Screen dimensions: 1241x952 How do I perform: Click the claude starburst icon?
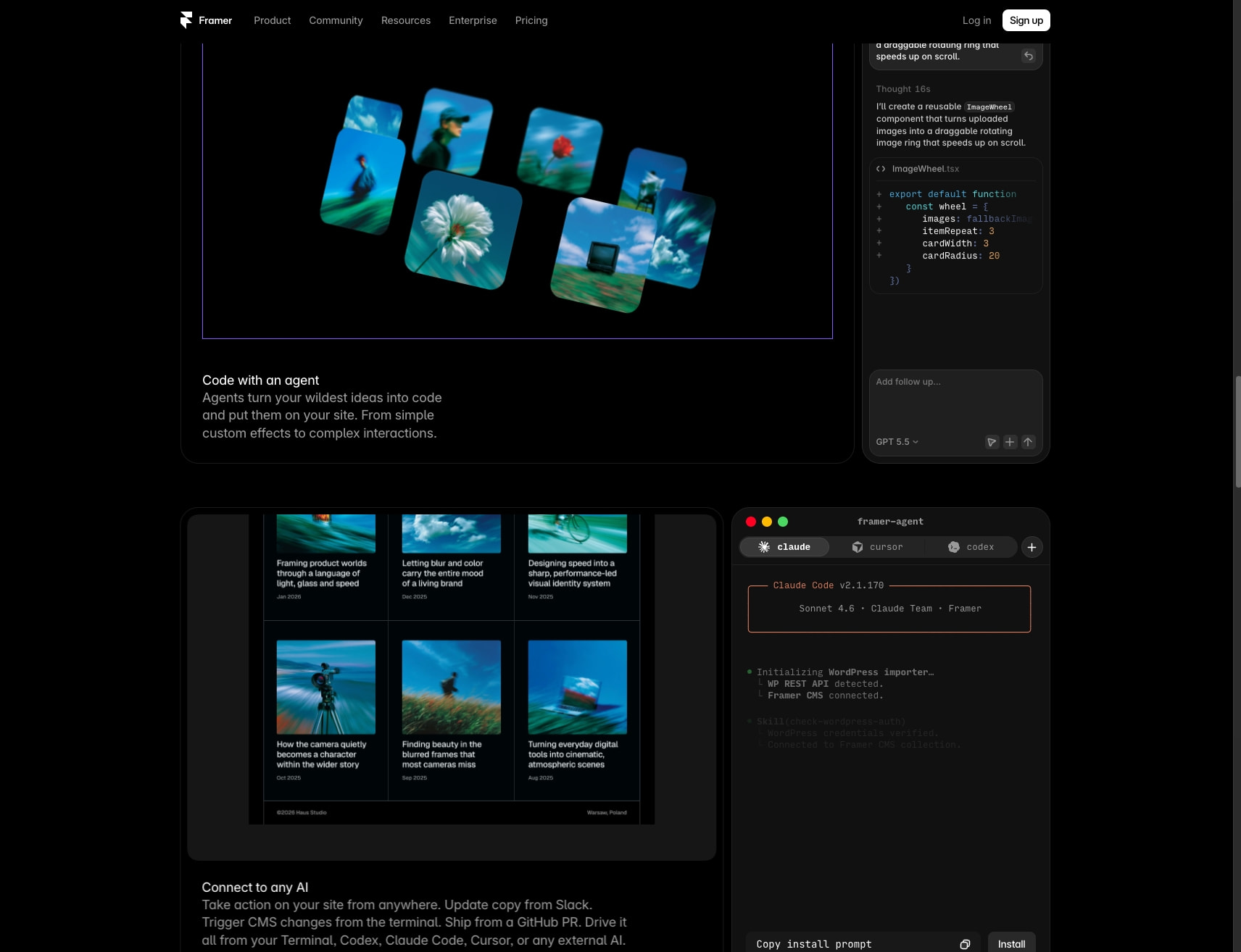point(764,547)
